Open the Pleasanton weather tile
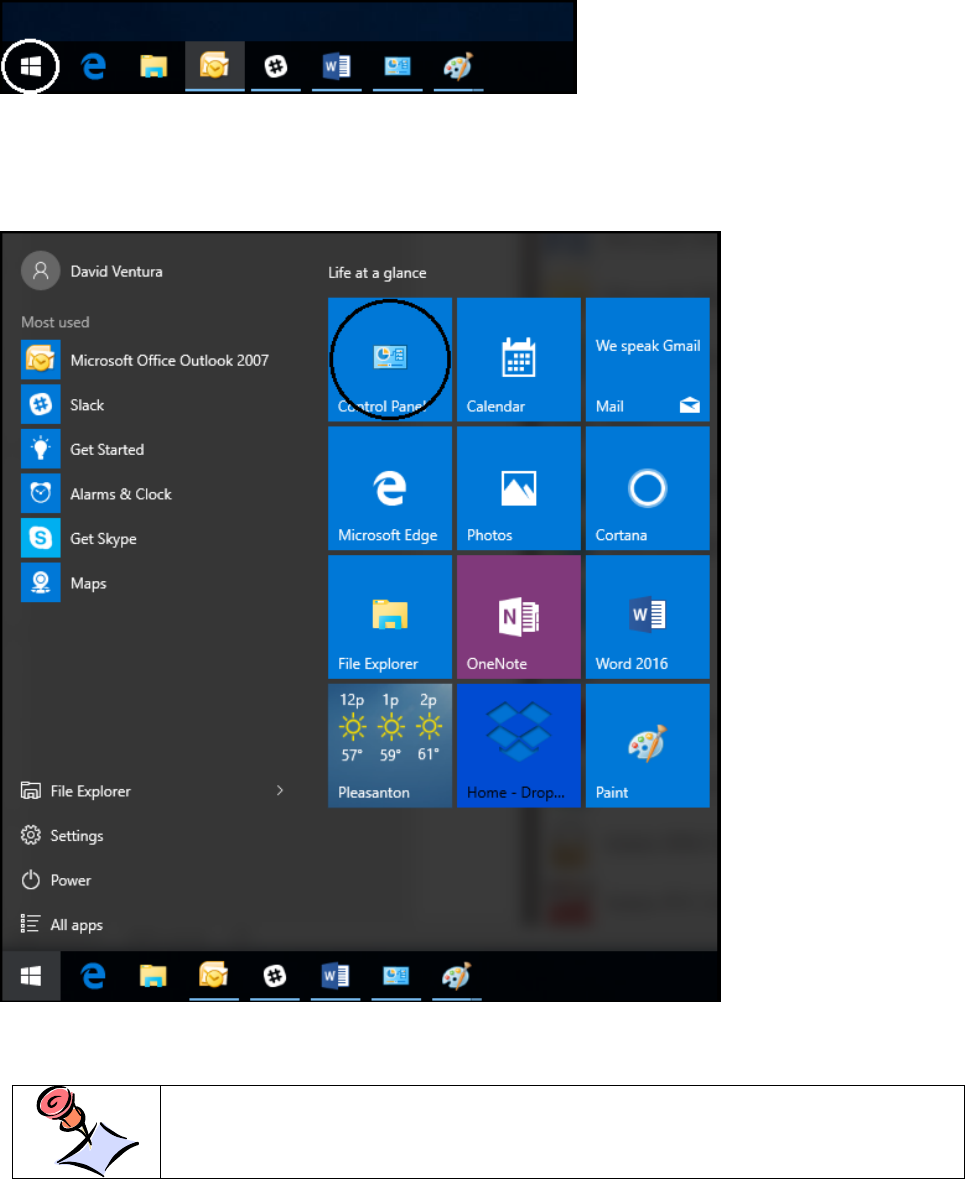The image size is (965, 1179). (x=390, y=745)
